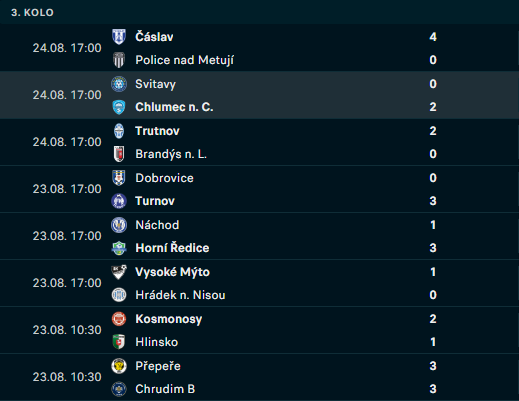Select the 3. KOLO round header

tap(32, 12)
